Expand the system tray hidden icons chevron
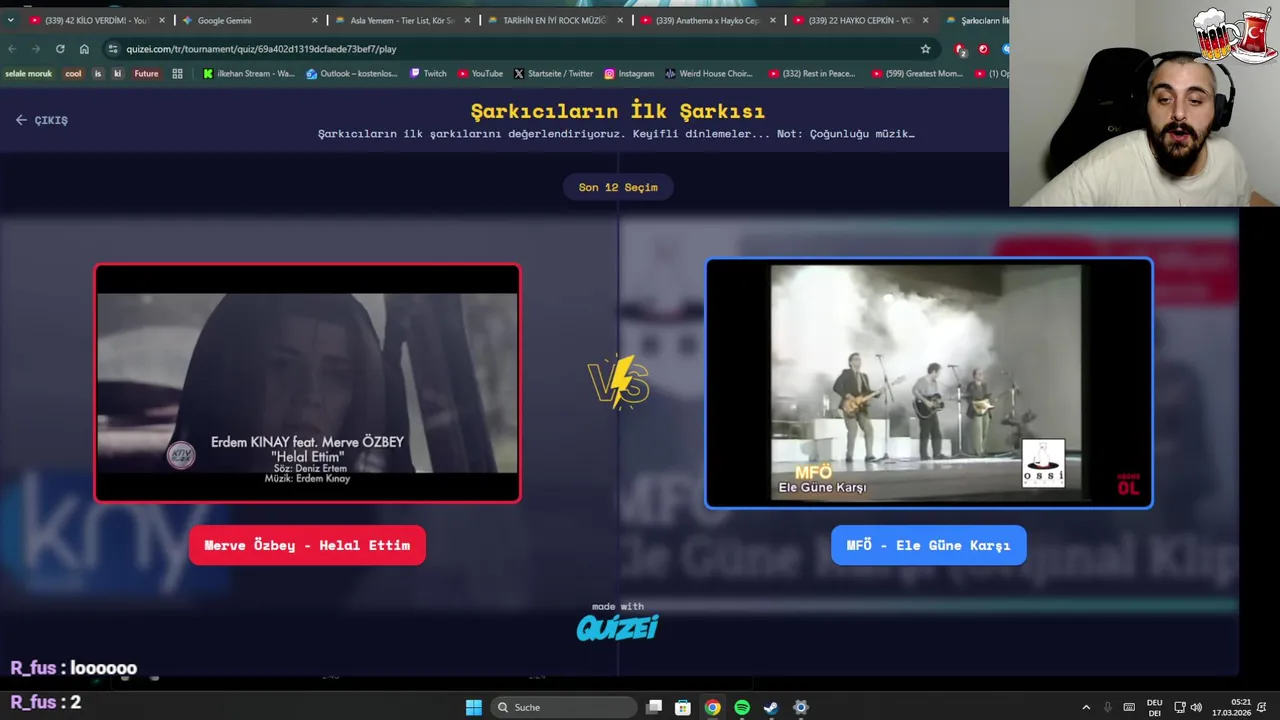This screenshot has width=1280, height=720. pyautogui.click(x=1086, y=707)
